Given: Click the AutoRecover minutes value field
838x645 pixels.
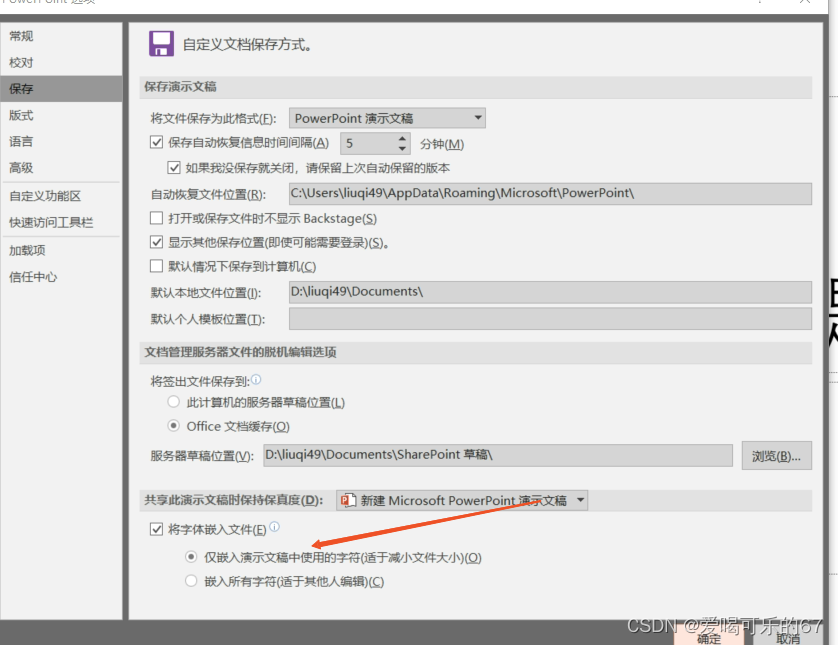Looking at the screenshot, I should point(369,143).
